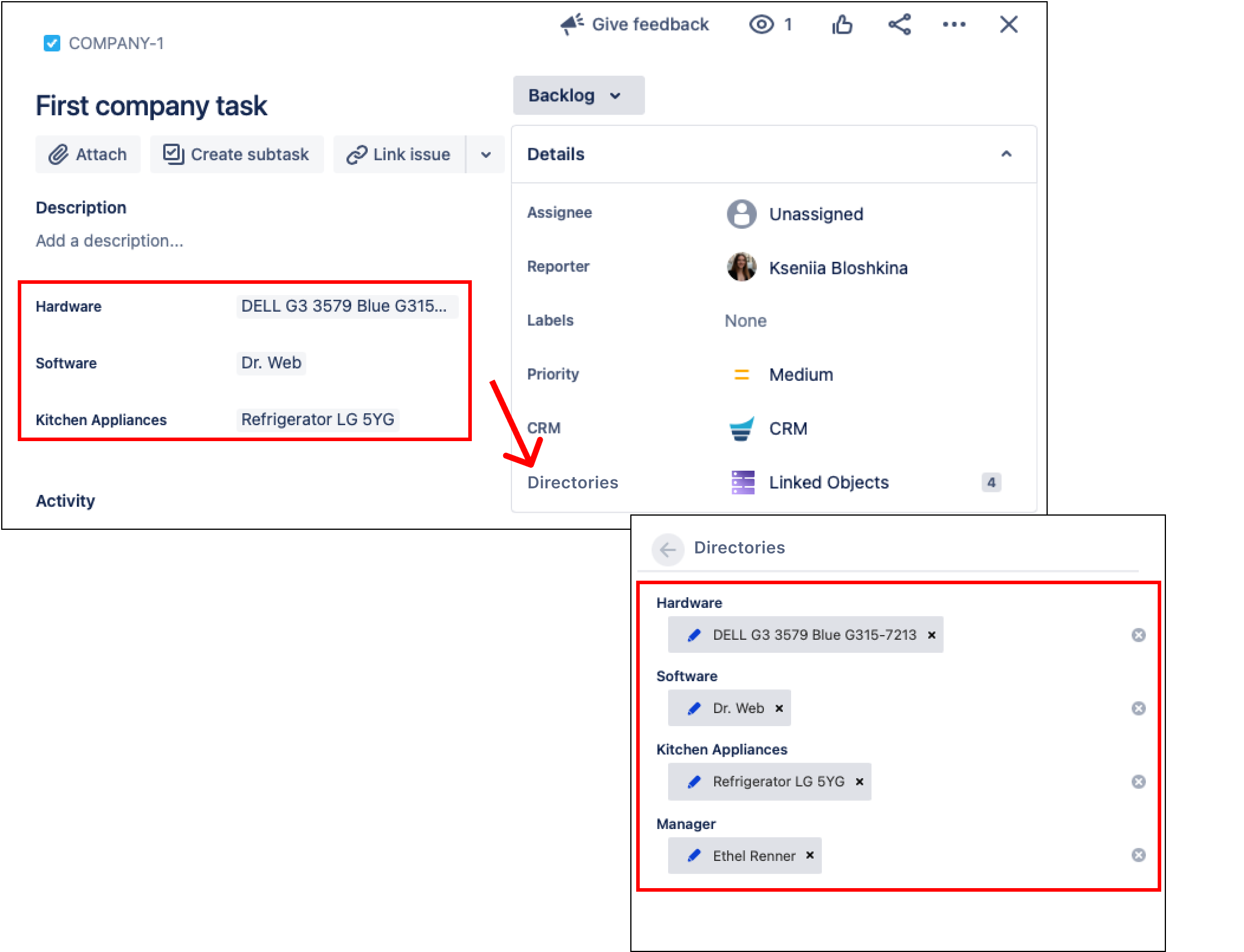Click the COMPANY-1 task type checkbox icon
Image resolution: width=1244 pixels, height=952 pixels.
(x=52, y=43)
